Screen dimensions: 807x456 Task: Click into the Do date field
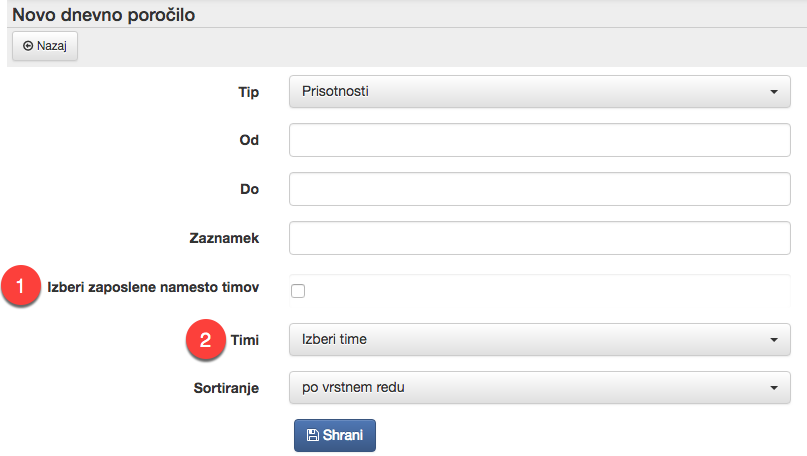tap(539, 188)
